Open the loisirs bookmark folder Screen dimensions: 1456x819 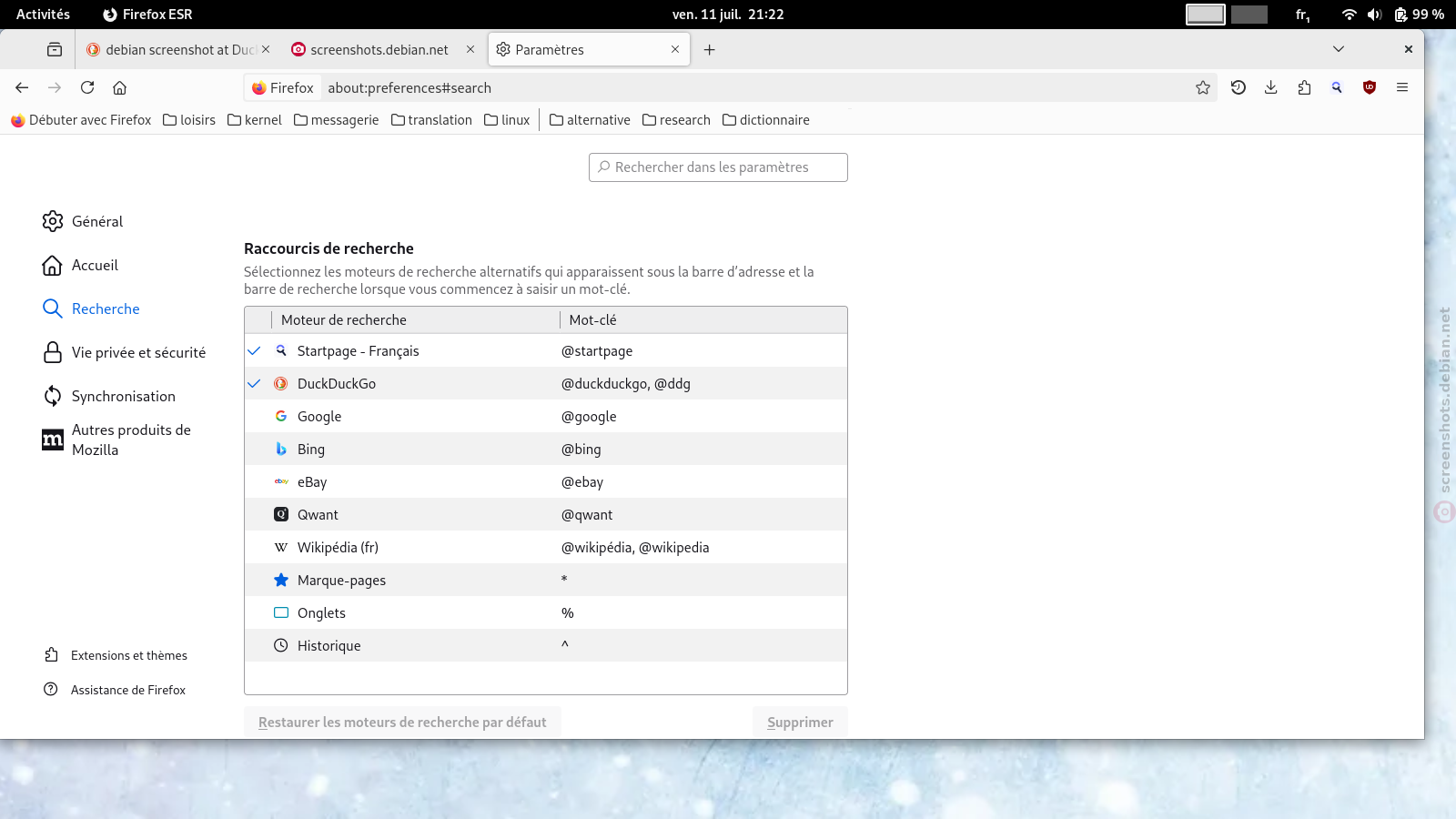(x=189, y=120)
